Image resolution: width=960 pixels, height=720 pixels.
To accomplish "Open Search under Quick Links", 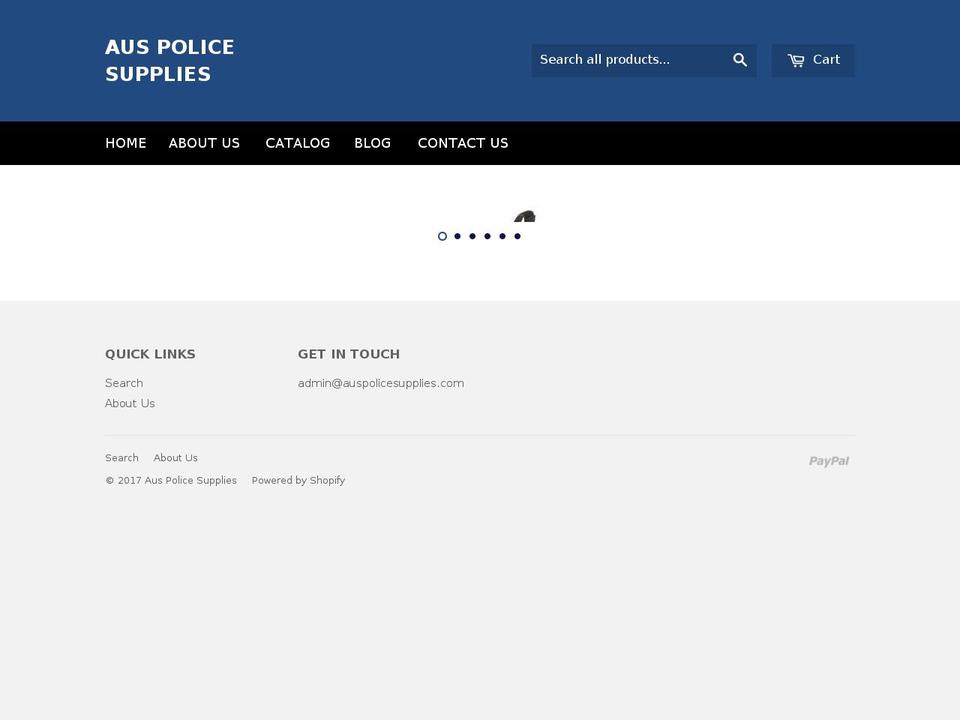I will 124,383.
